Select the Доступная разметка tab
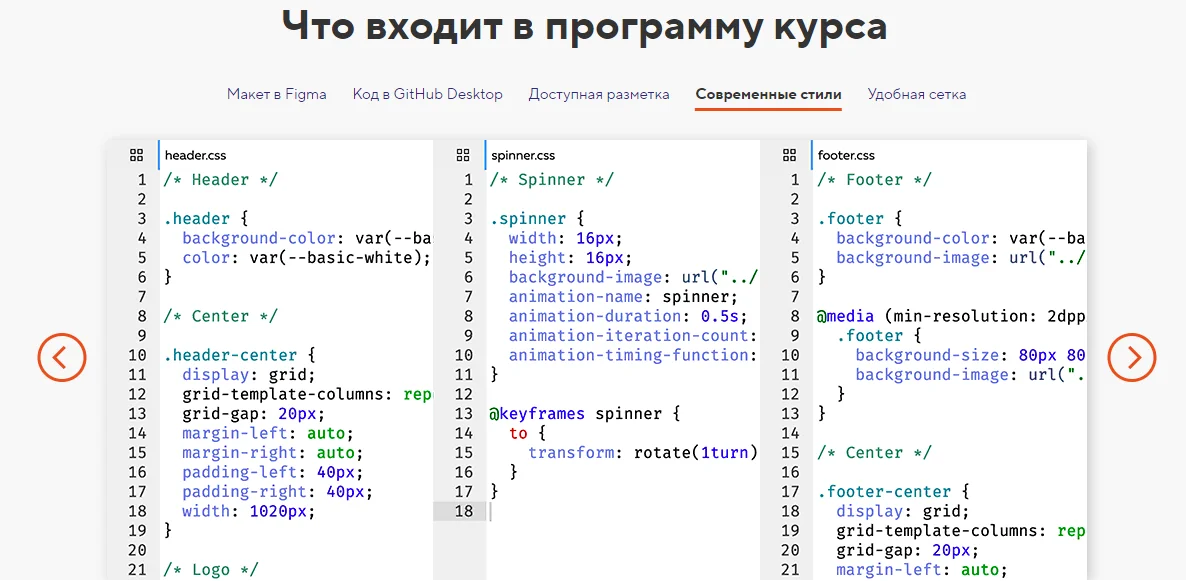The height and width of the screenshot is (581, 1186). (599, 94)
